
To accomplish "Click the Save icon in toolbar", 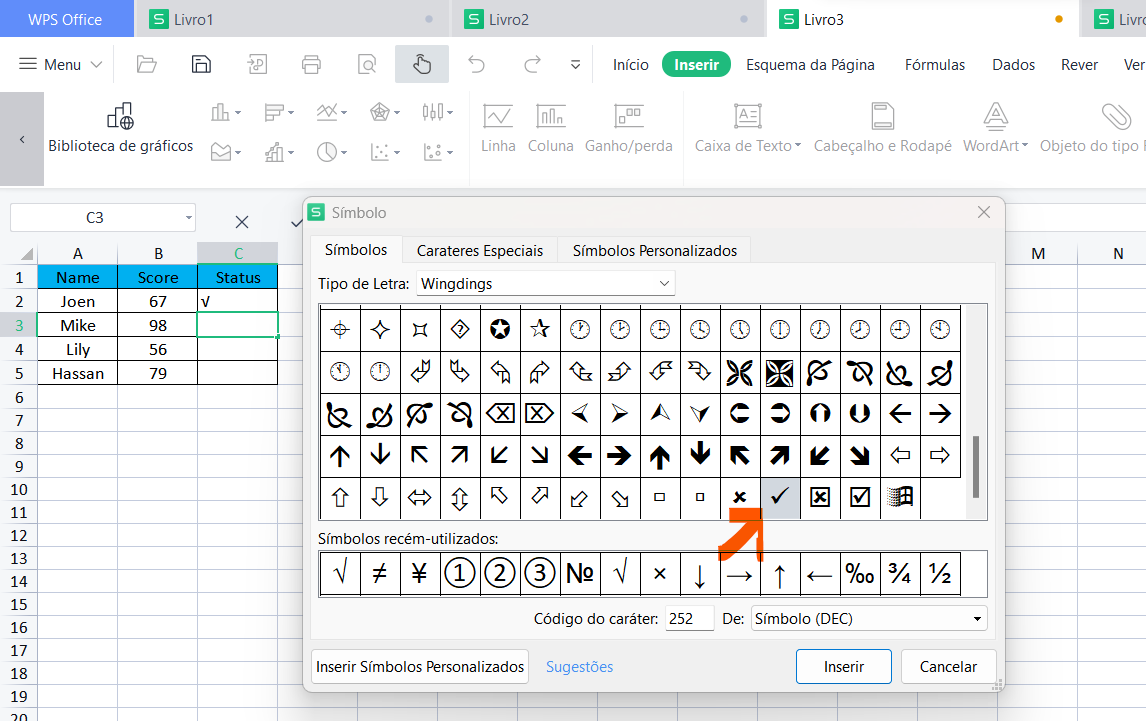I will [201, 64].
